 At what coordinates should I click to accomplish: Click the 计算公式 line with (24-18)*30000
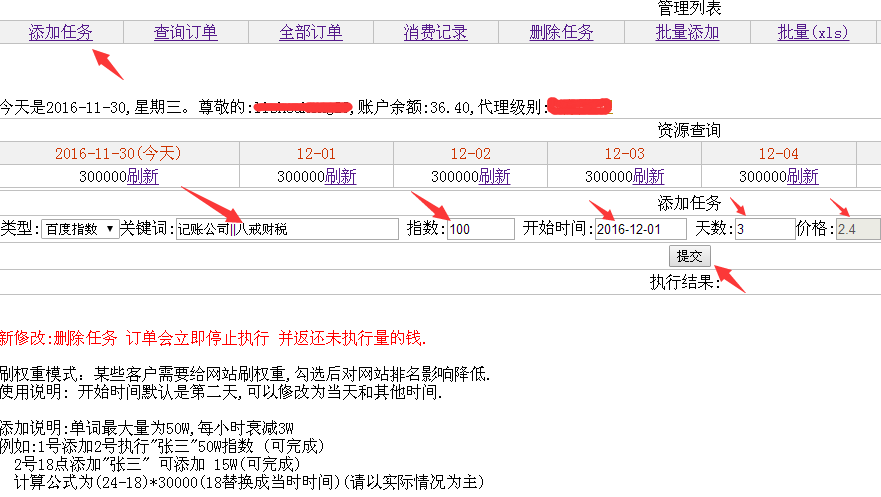[249, 482]
